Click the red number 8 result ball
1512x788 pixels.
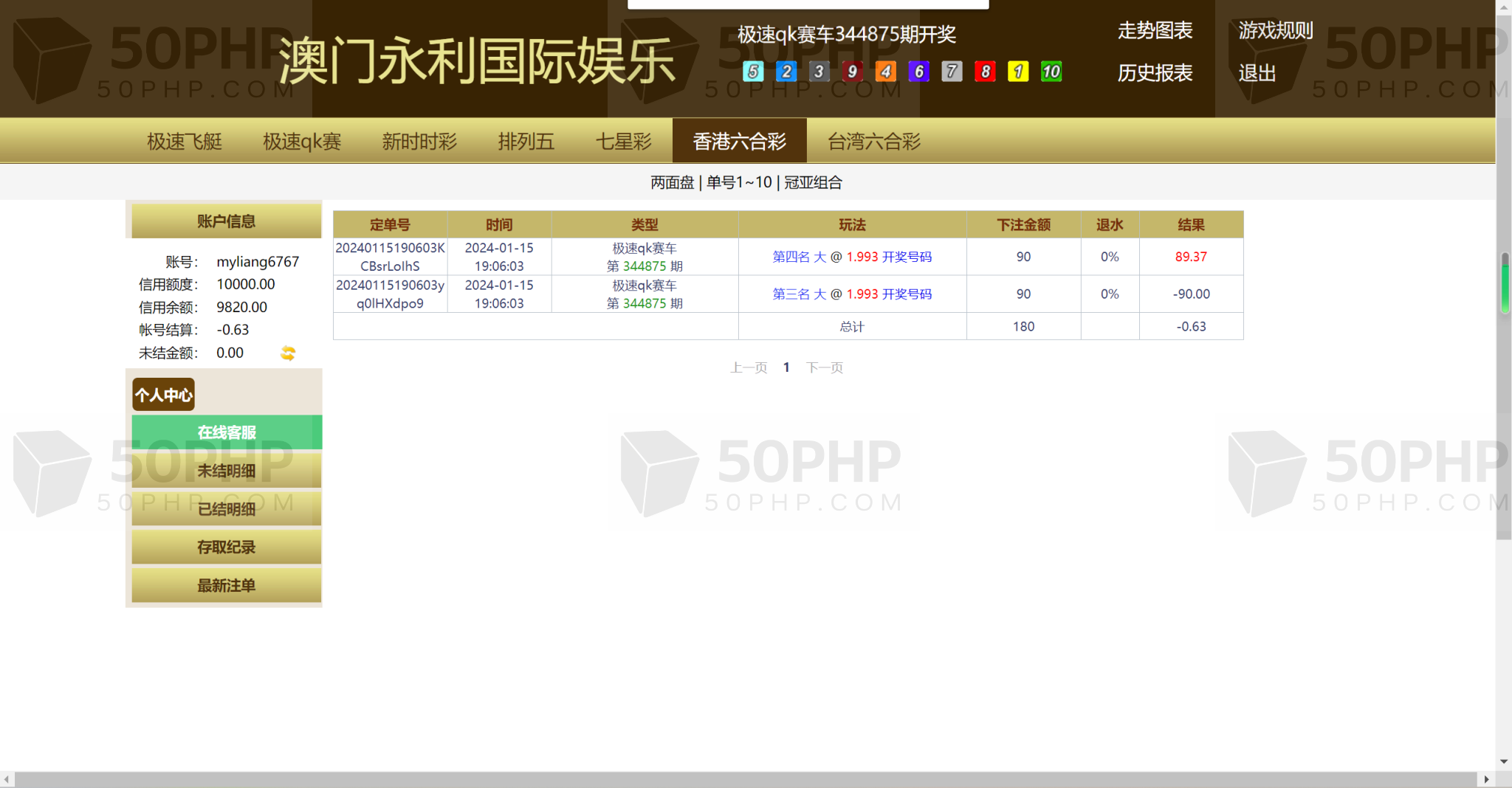coord(985,72)
